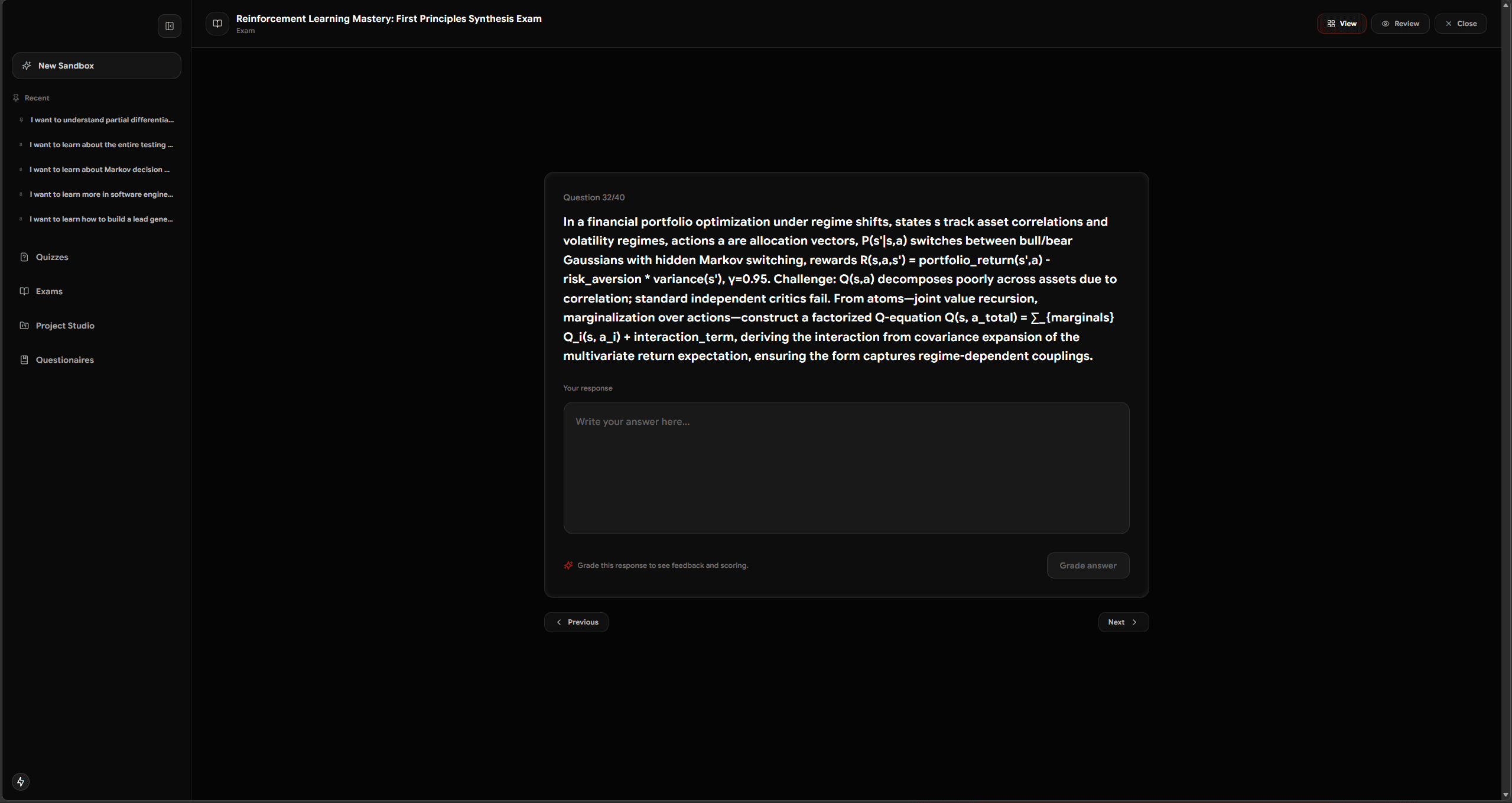Click the answer response text area
Screen dimensions: 1512x803
point(846,468)
